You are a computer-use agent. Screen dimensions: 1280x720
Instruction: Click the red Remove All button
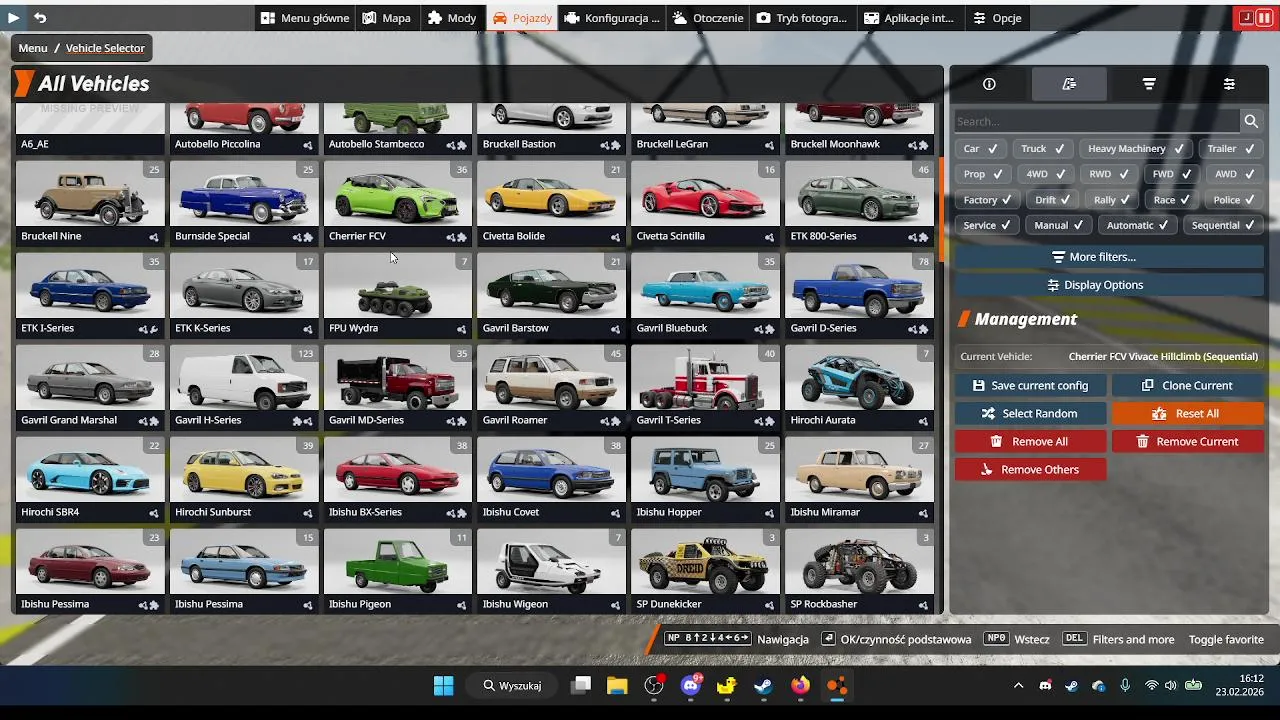(x=1030, y=441)
